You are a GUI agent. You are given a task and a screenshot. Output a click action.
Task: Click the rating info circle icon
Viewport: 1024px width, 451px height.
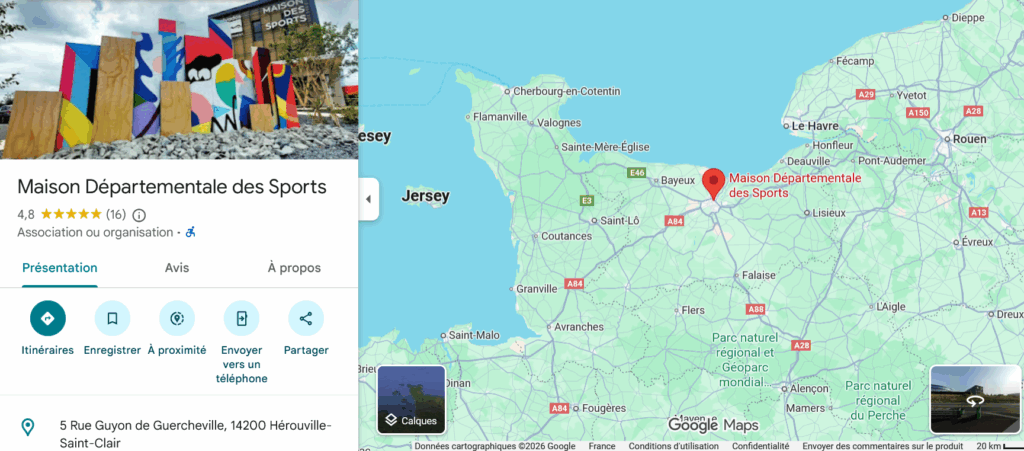(x=139, y=215)
